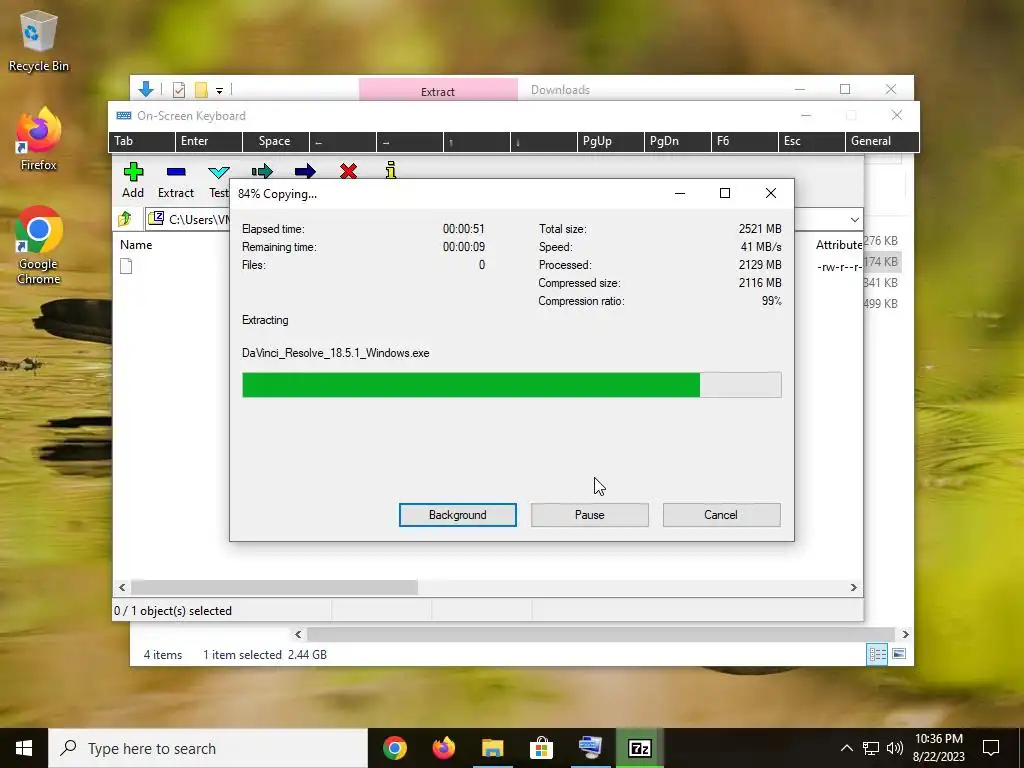Click the 7-Zip scrollbar left arrow

pyautogui.click(x=122, y=587)
